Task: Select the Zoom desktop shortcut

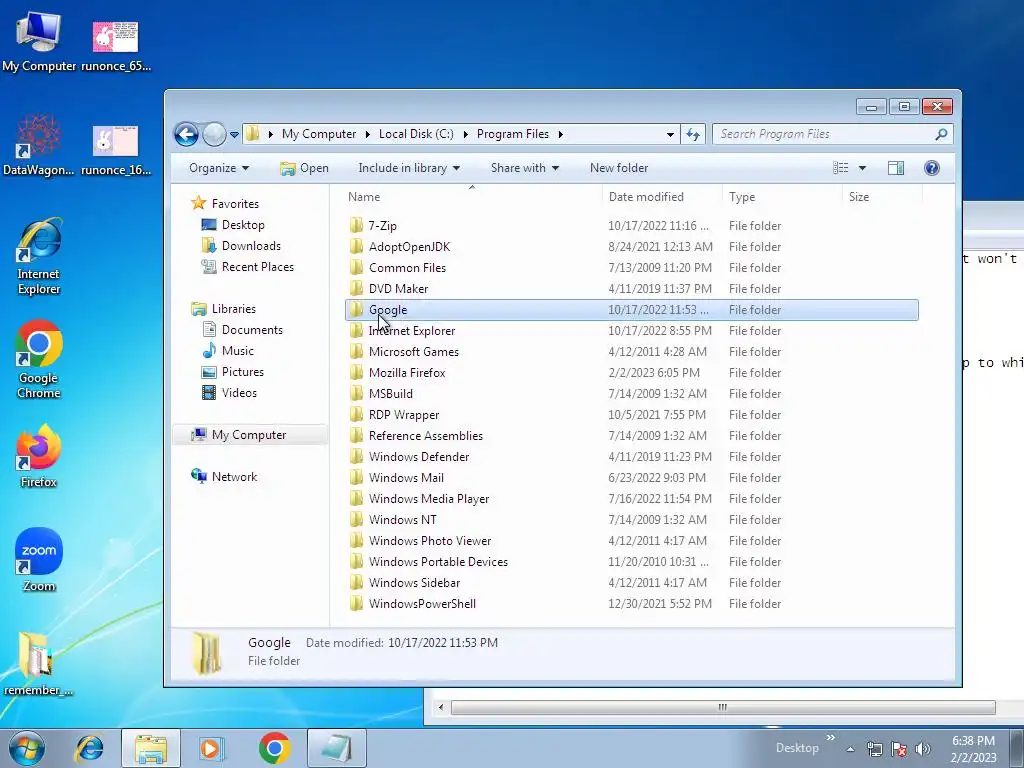Action: [x=39, y=560]
